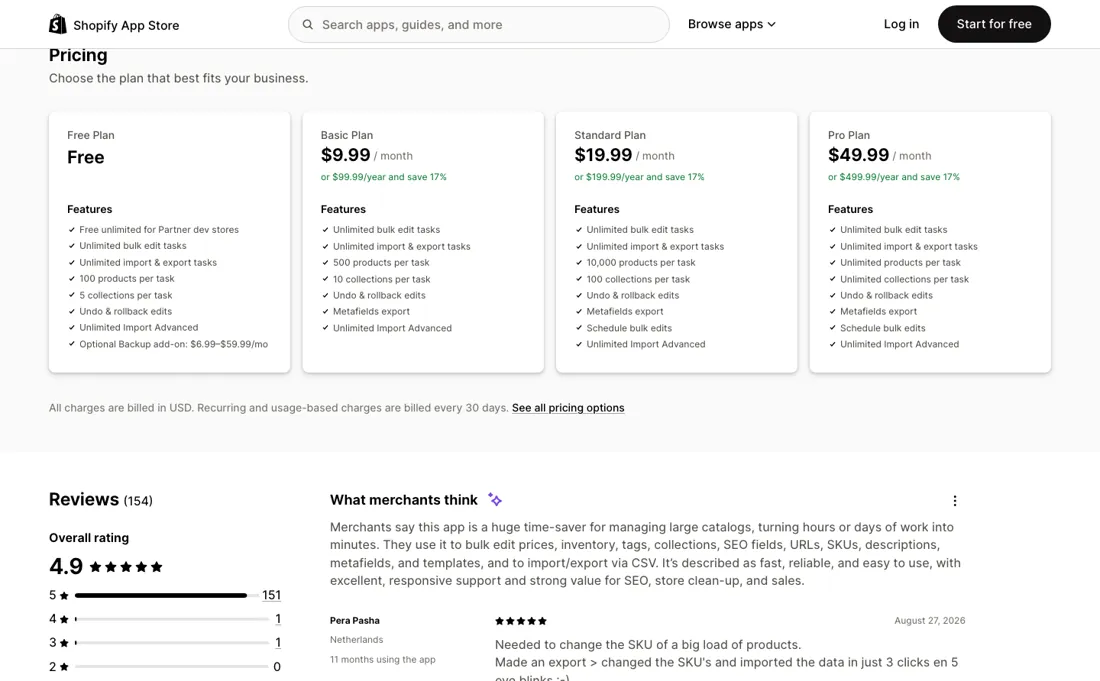Viewport: 1100px width, 681px height.
Task: Click 'Metafields export' in Basic Plan
Action: [371, 312]
